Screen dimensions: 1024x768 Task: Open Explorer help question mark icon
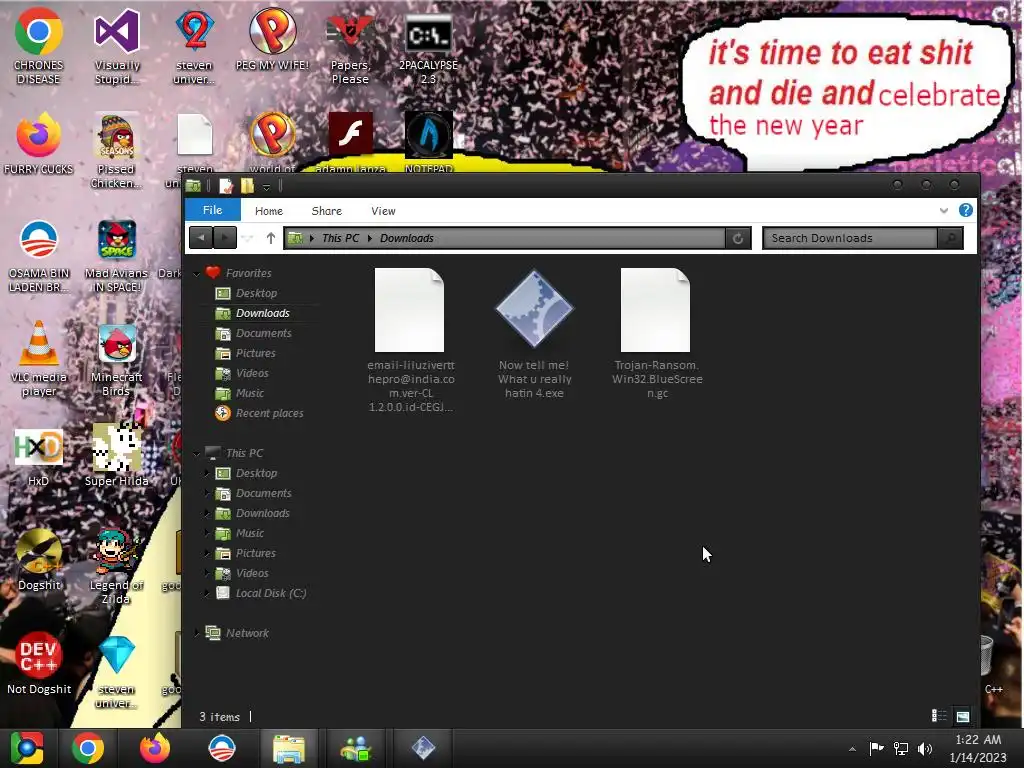(x=965, y=210)
